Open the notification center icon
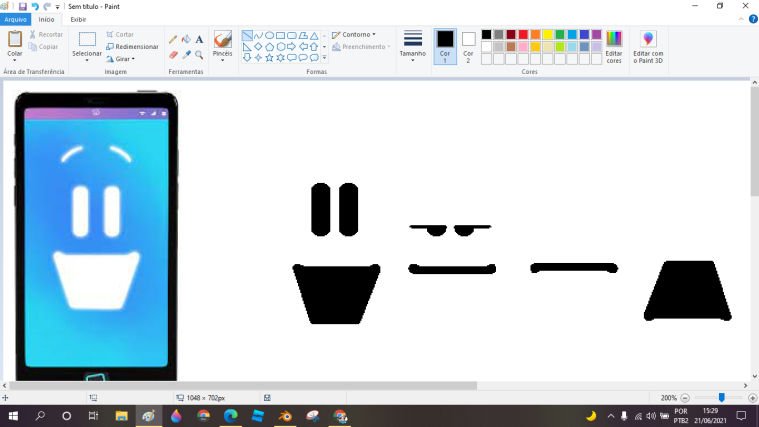This screenshot has width=759, height=427. (x=741, y=416)
